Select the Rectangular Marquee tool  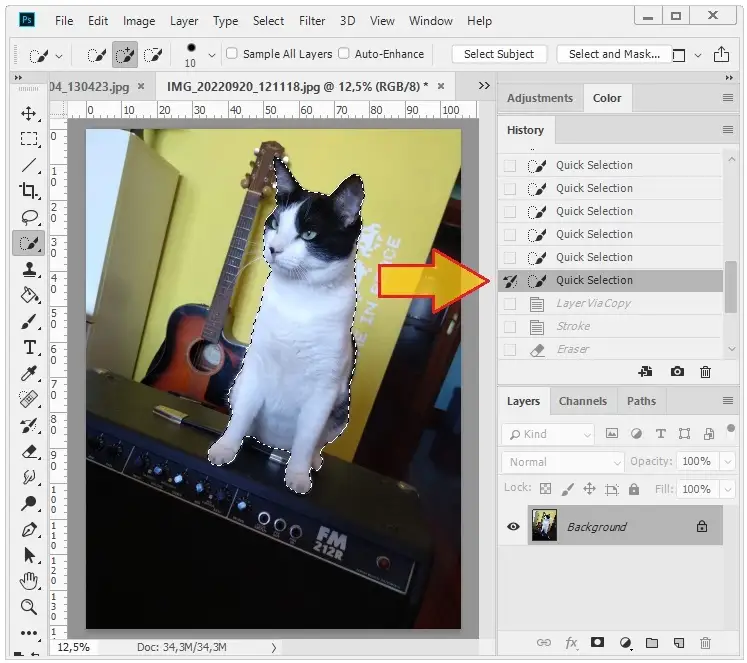(29, 139)
